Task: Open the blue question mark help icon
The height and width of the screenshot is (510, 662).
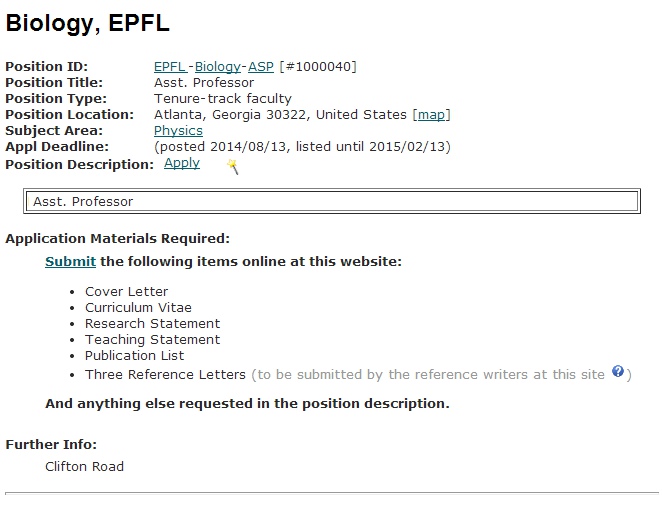Action: tap(618, 372)
